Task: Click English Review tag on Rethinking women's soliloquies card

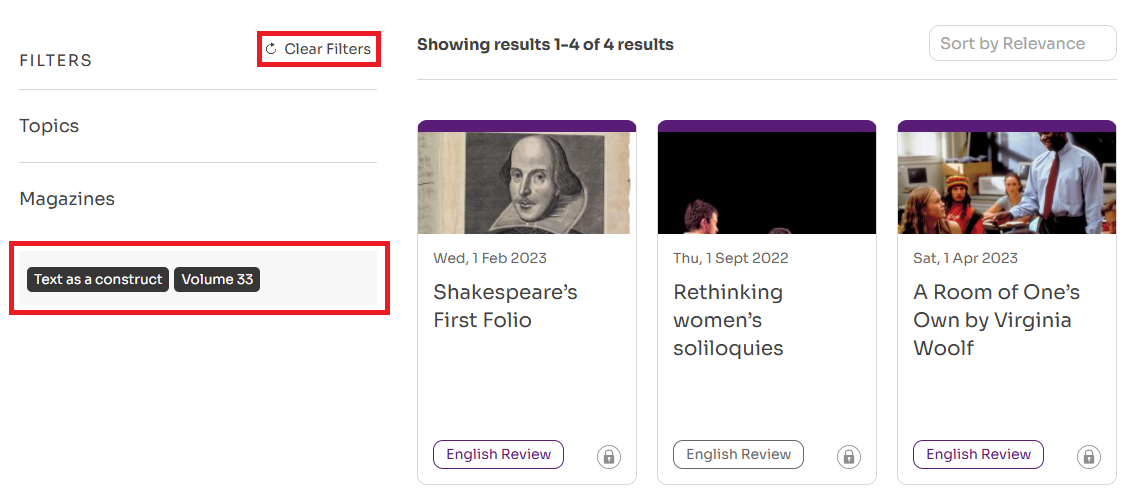Action: pos(738,454)
